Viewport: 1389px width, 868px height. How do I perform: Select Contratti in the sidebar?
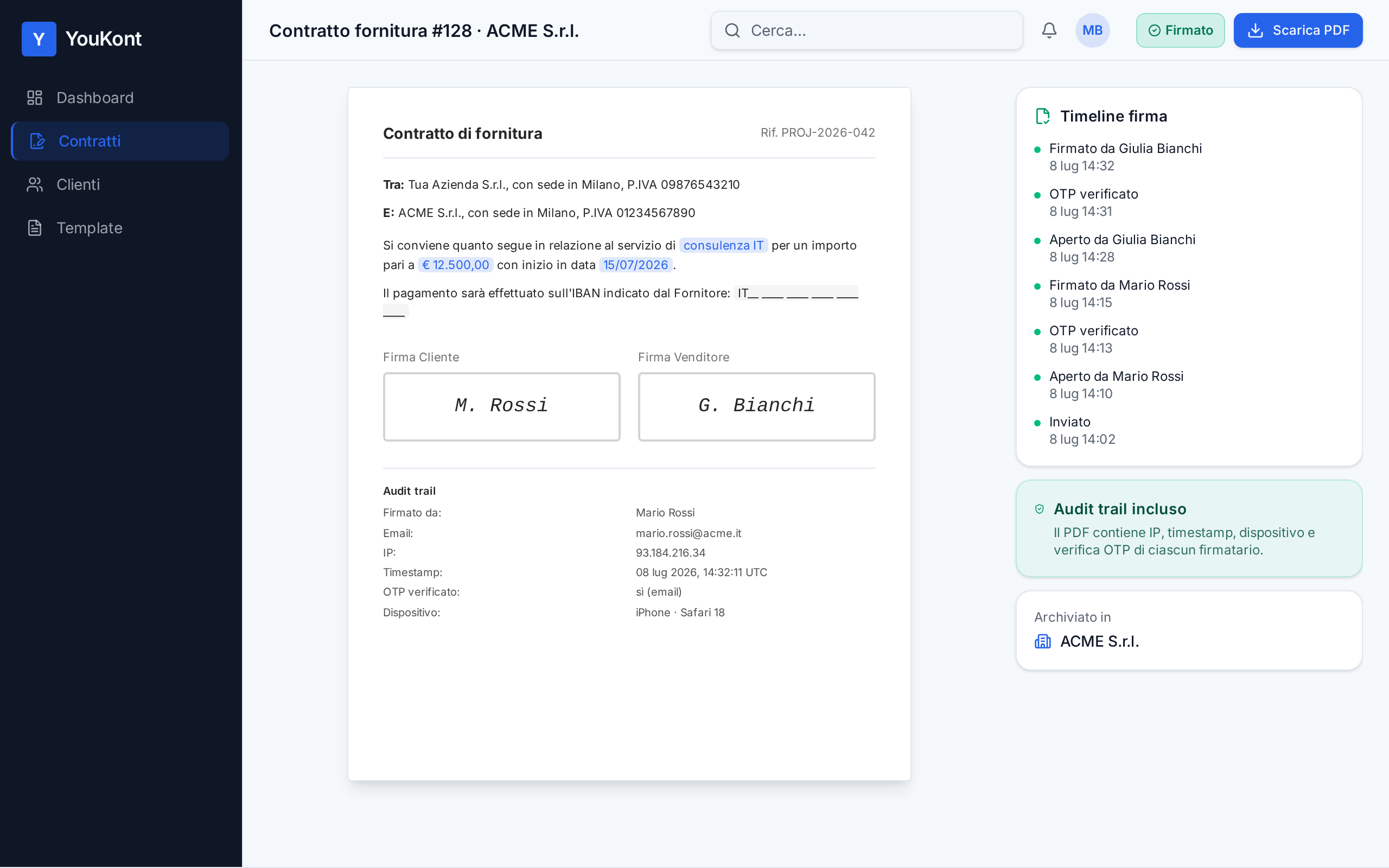click(120, 141)
